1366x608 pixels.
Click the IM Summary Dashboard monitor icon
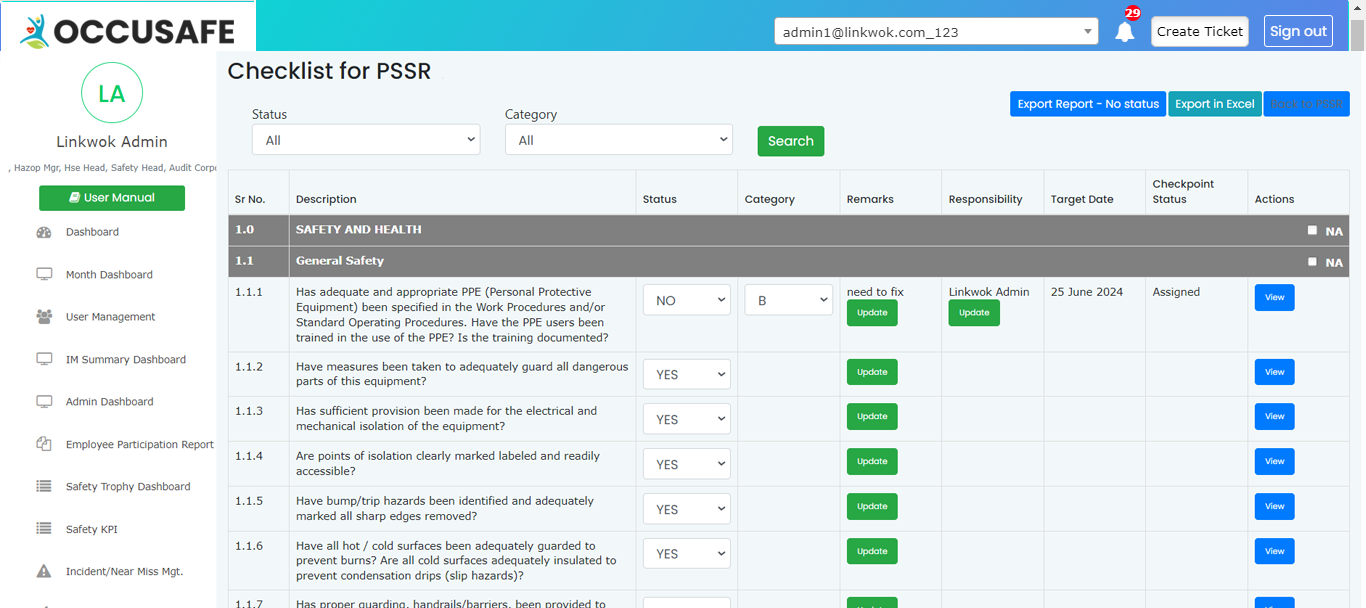click(x=44, y=359)
